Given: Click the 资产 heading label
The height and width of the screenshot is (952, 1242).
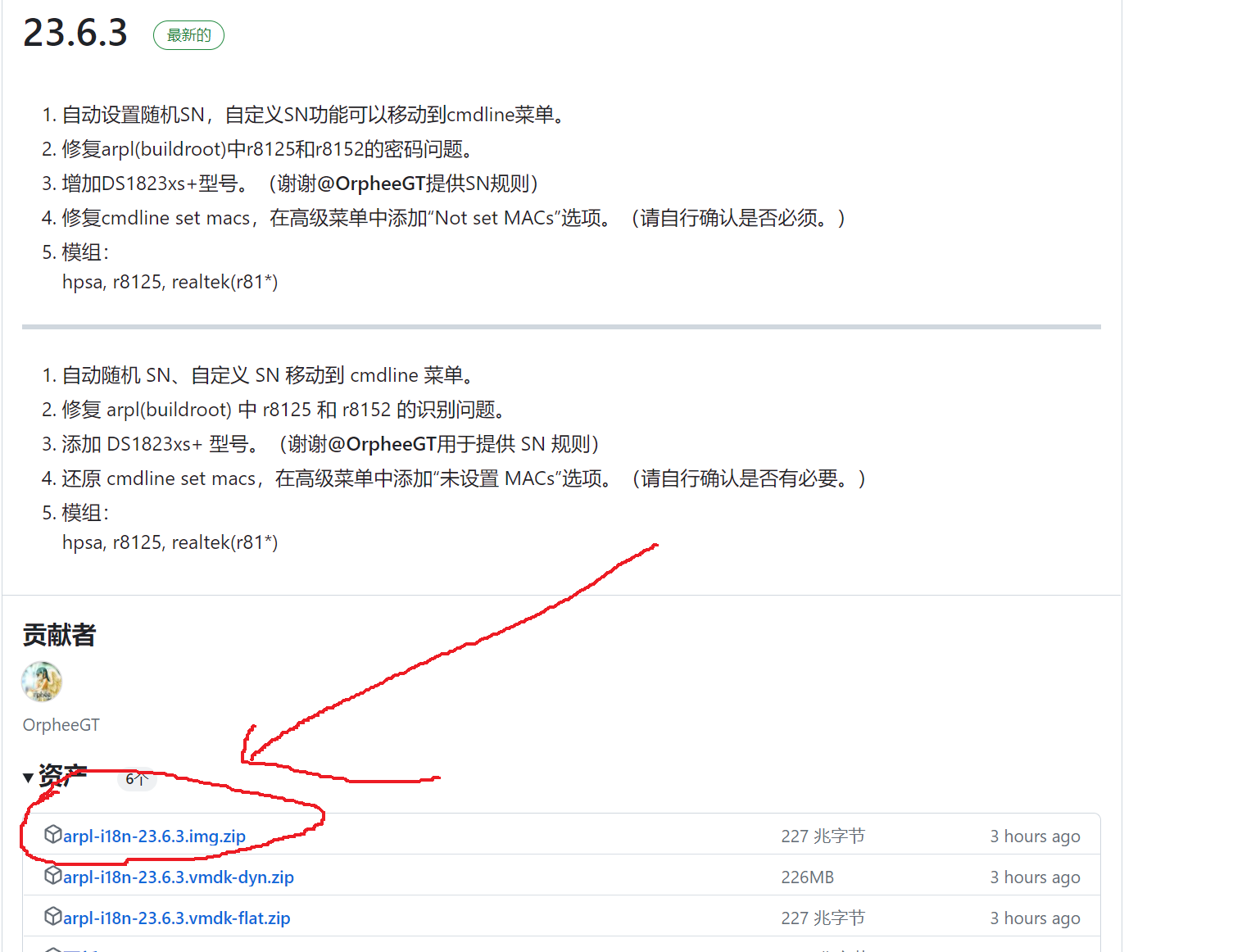Looking at the screenshot, I should pos(62,775).
